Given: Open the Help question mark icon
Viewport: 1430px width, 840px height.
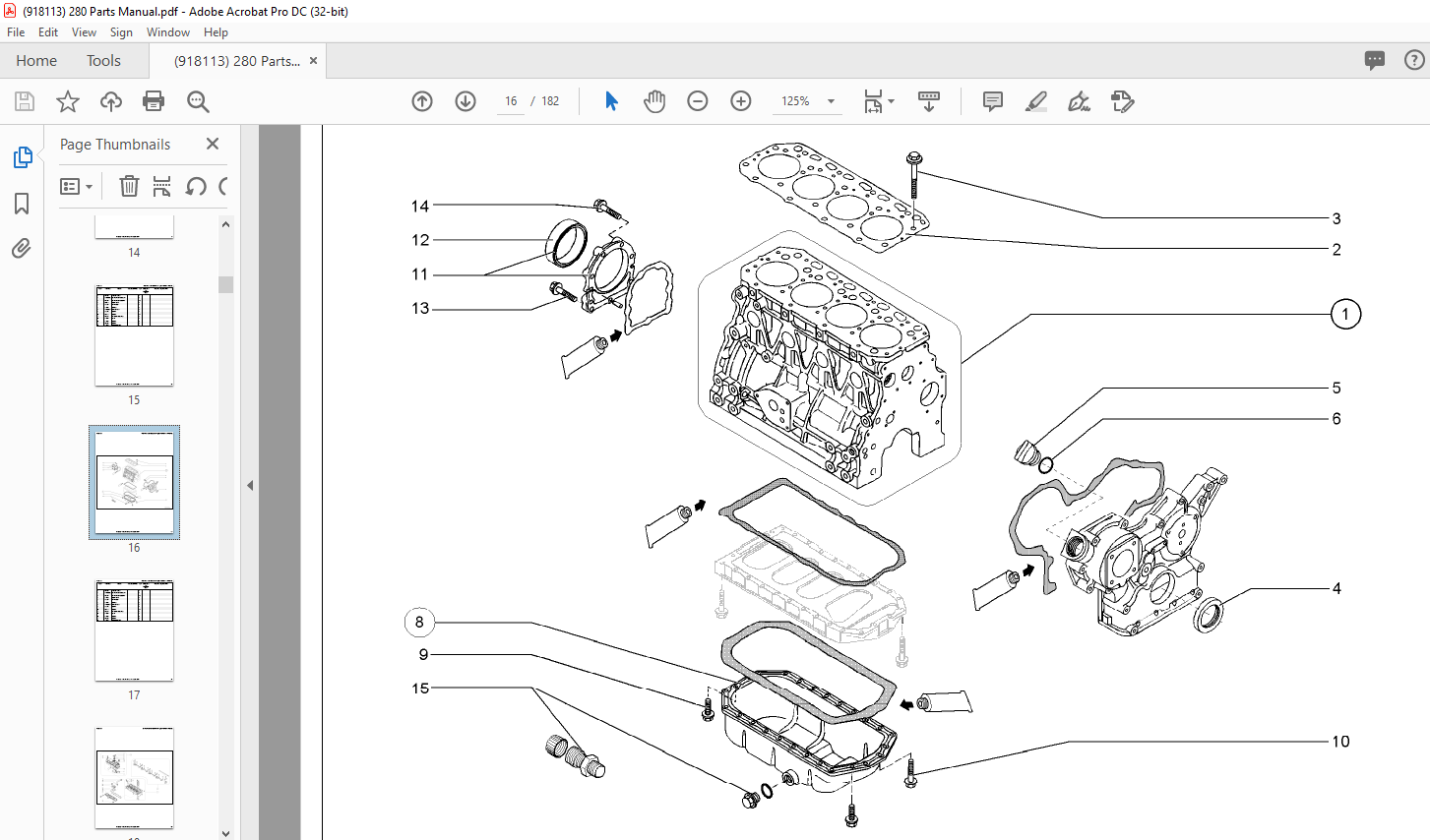Looking at the screenshot, I should click(x=1414, y=61).
